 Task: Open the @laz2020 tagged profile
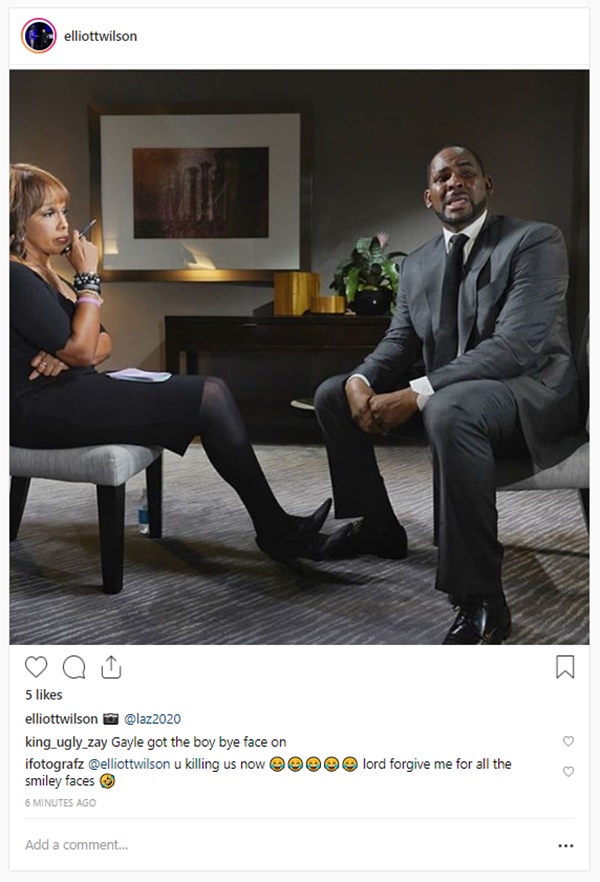(152, 719)
